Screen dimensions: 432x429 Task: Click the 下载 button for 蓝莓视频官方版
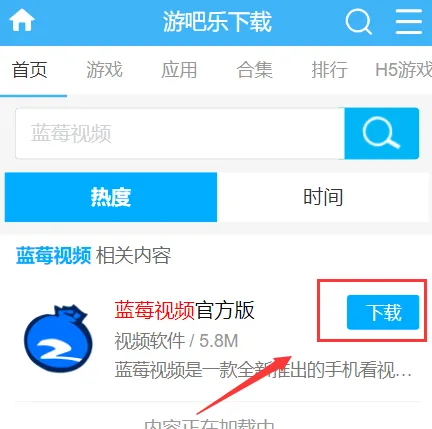pyautogui.click(x=383, y=312)
